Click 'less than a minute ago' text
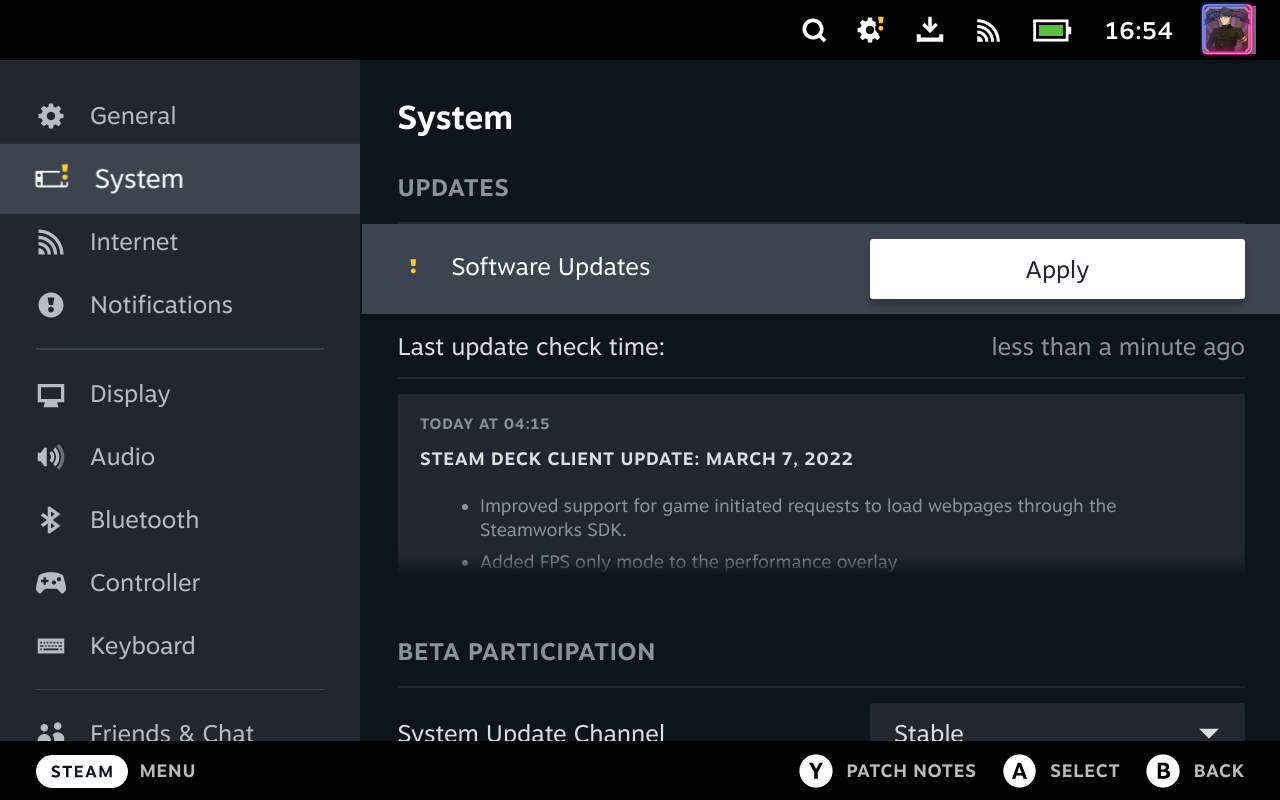This screenshot has width=1280, height=800. pyautogui.click(x=1118, y=347)
